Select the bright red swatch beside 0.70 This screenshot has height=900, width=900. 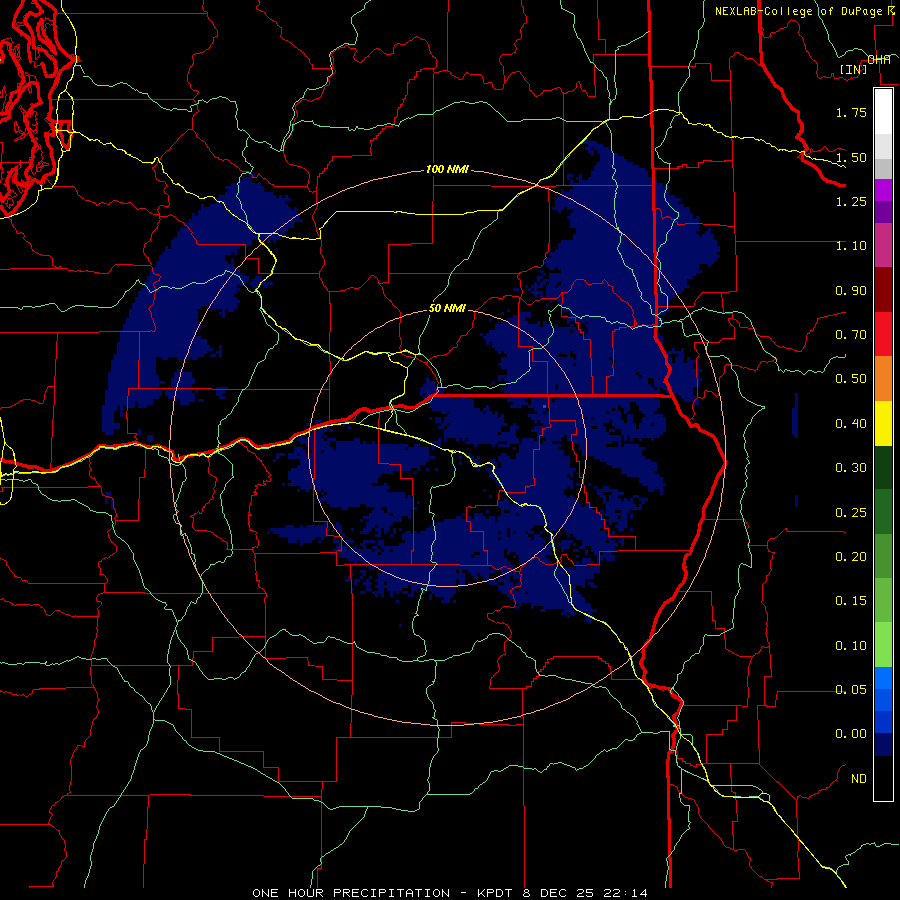pyautogui.click(x=883, y=334)
